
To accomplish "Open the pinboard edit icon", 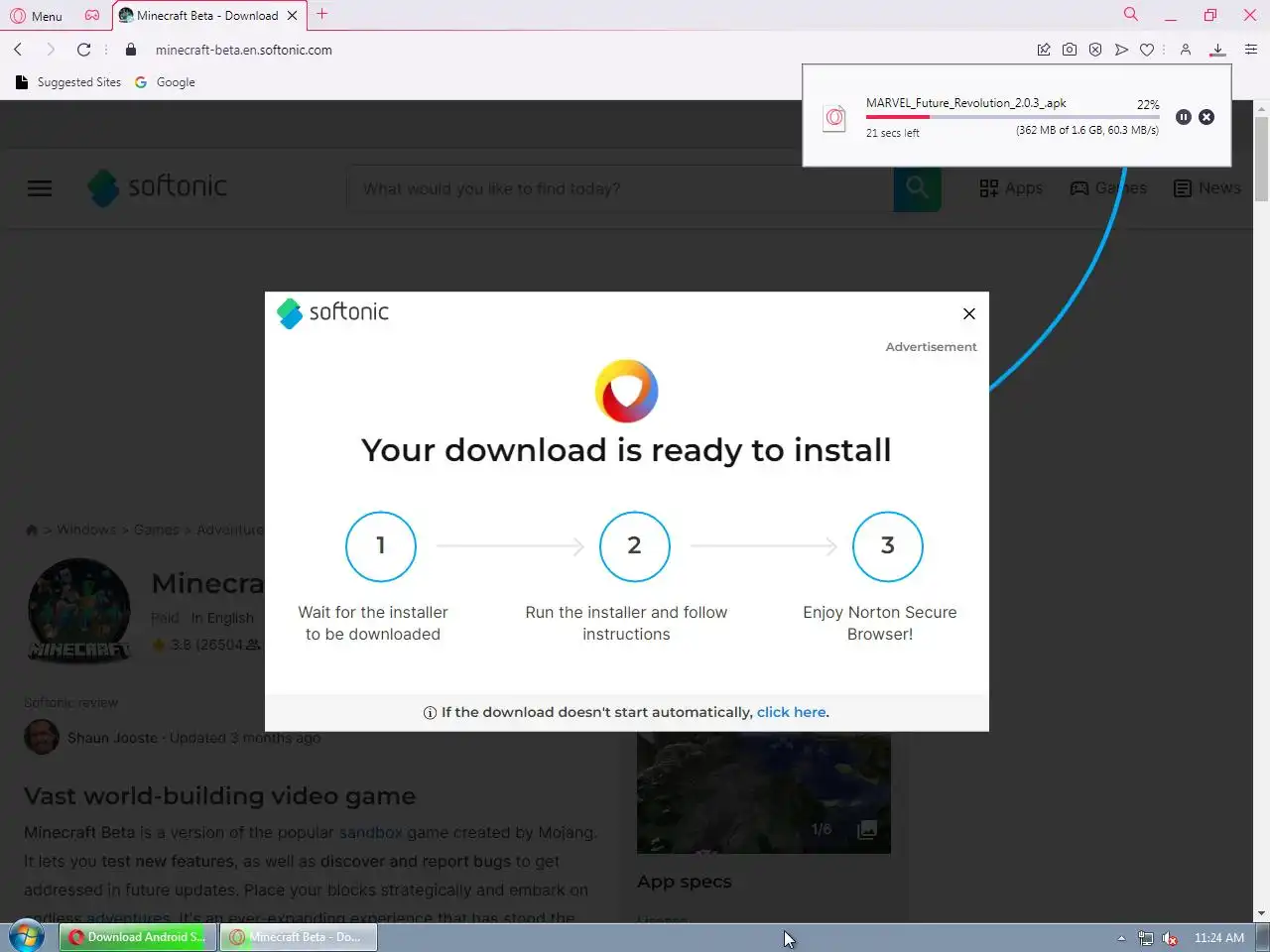I will (x=1044, y=50).
